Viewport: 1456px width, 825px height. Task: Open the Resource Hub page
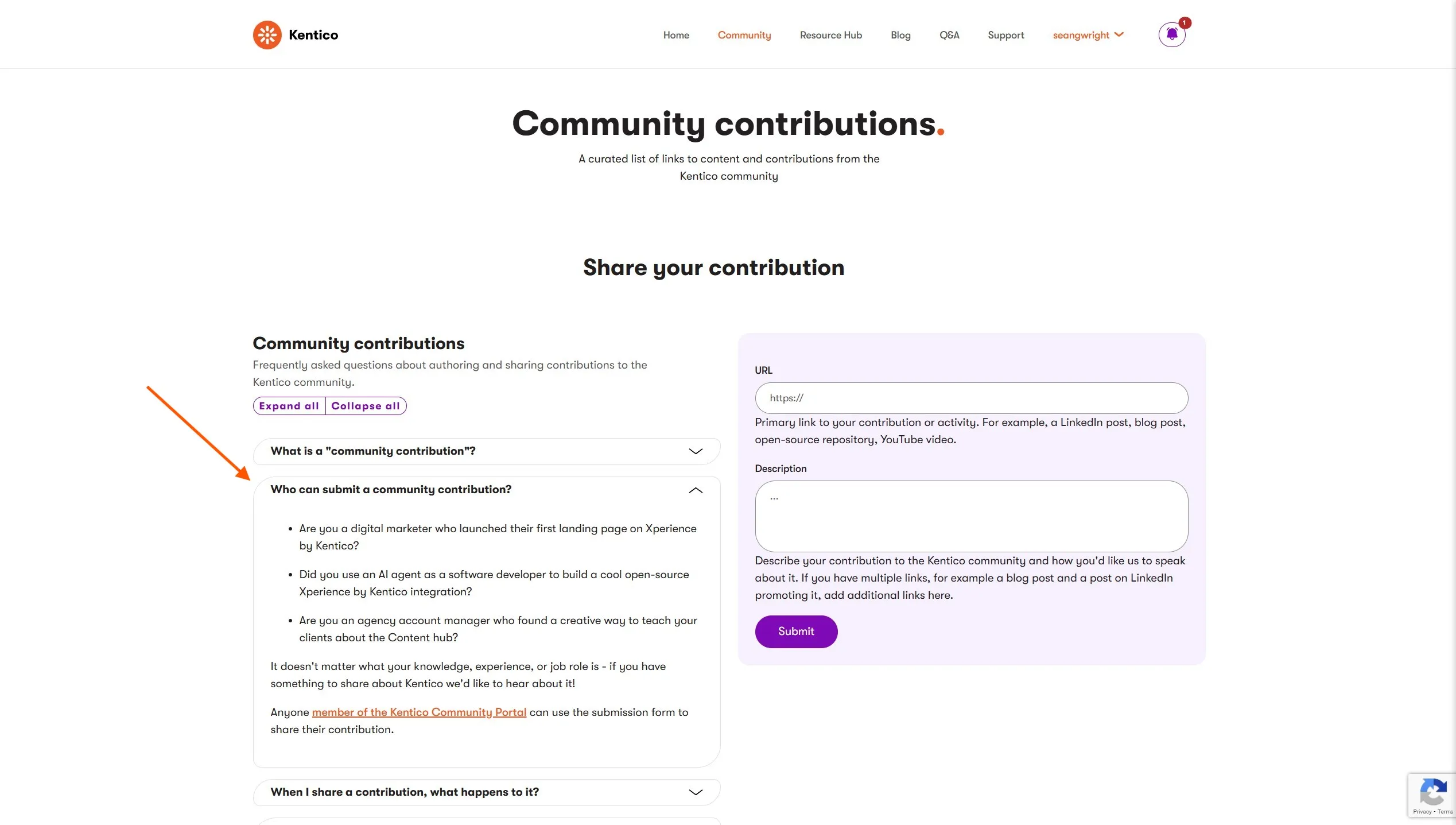[x=830, y=35]
